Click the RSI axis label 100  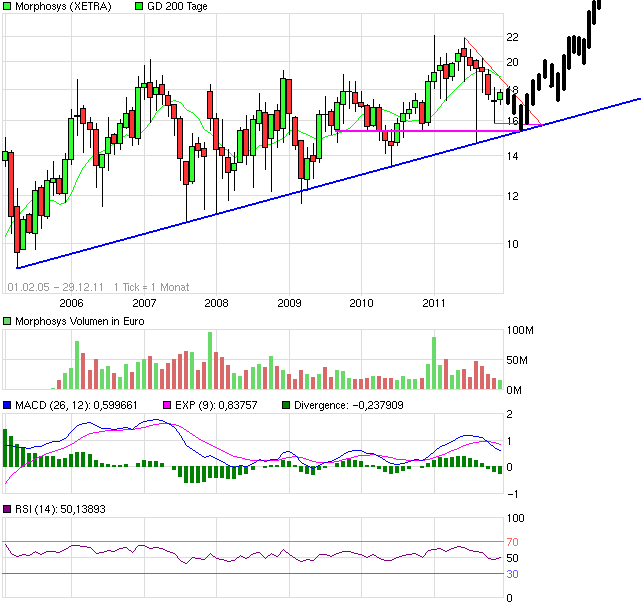coord(515,518)
